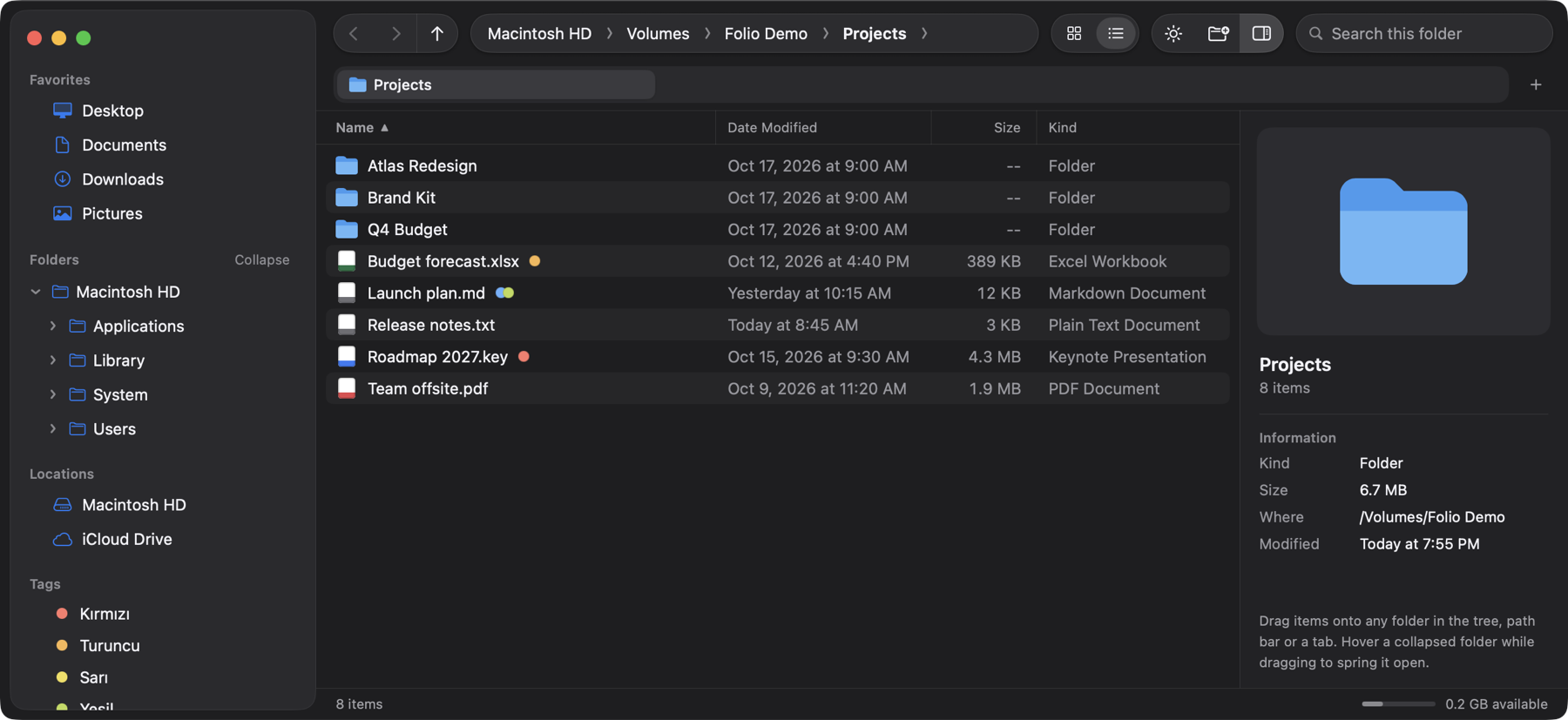Viewport: 1568px width, 720px height.
Task: Click "0.2 GB available" status text
Action: click(1497, 703)
